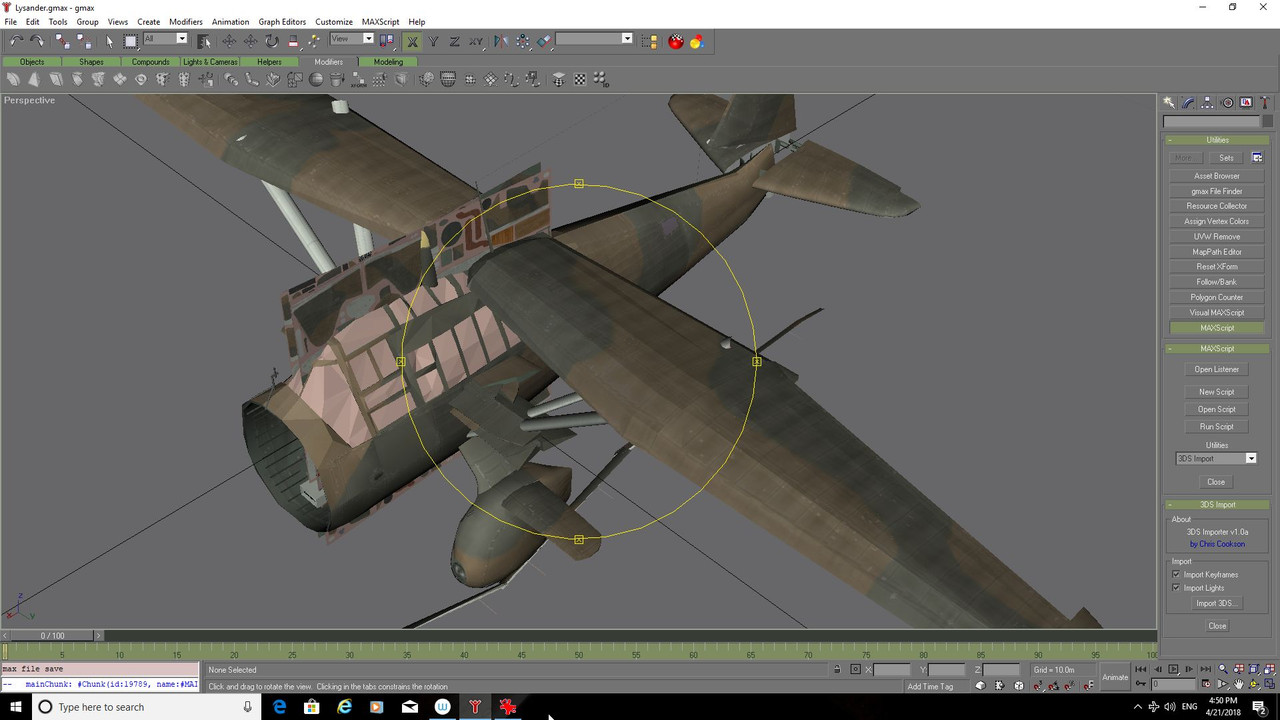Open the Graph Editors menu
This screenshot has width=1280, height=720.
(281, 22)
